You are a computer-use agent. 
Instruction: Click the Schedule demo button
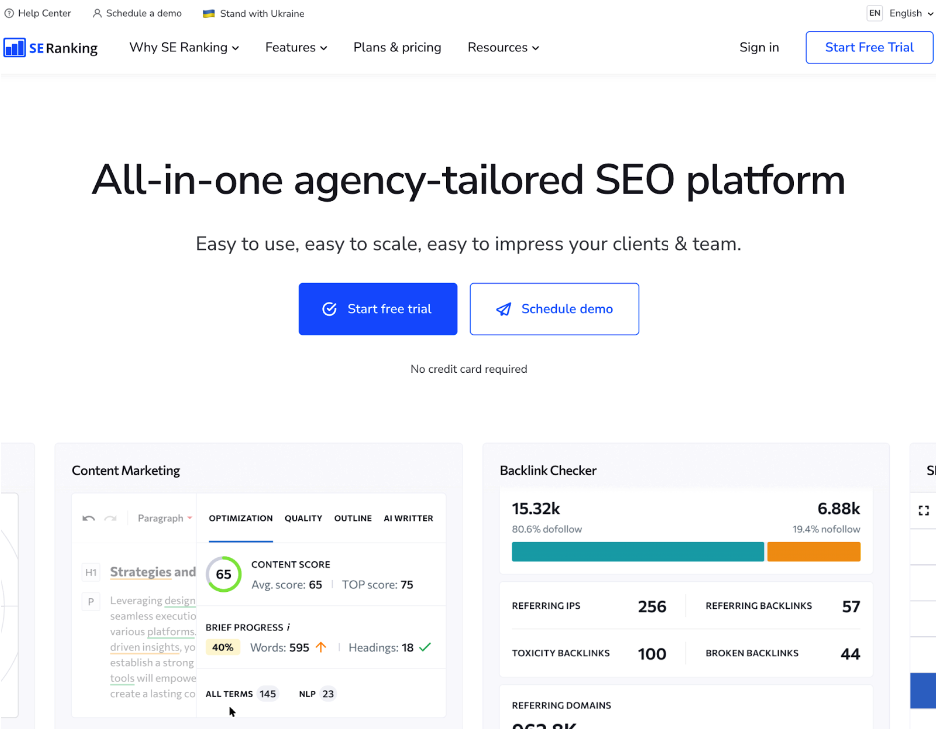(x=554, y=309)
